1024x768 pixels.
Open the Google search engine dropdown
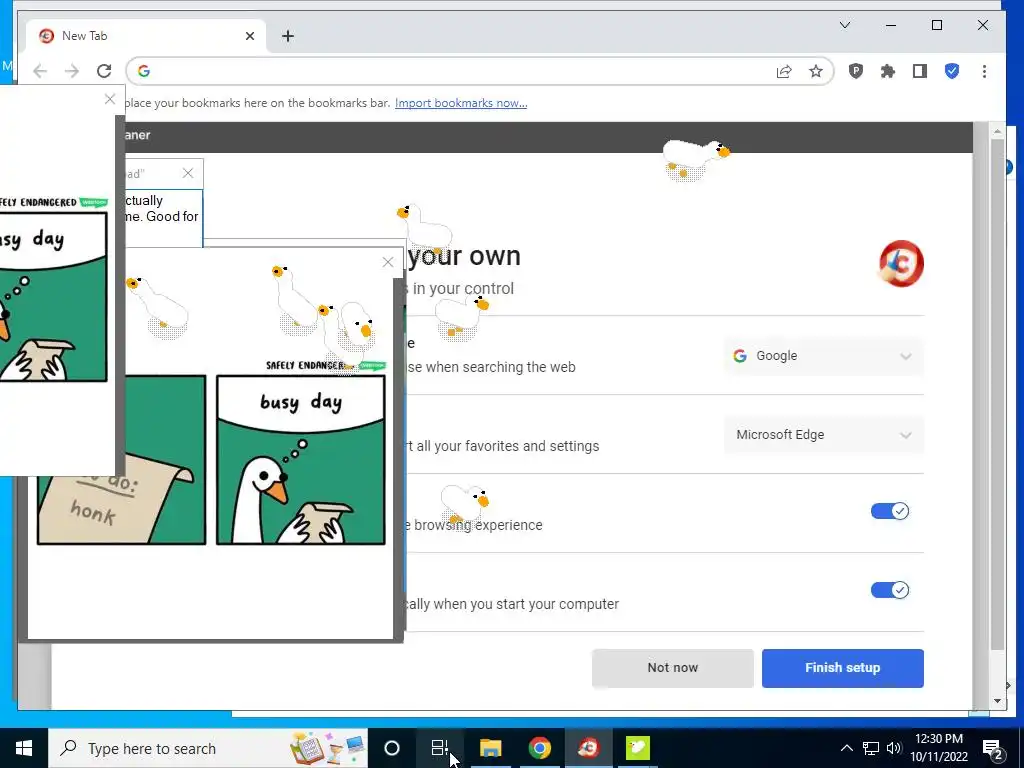point(824,356)
